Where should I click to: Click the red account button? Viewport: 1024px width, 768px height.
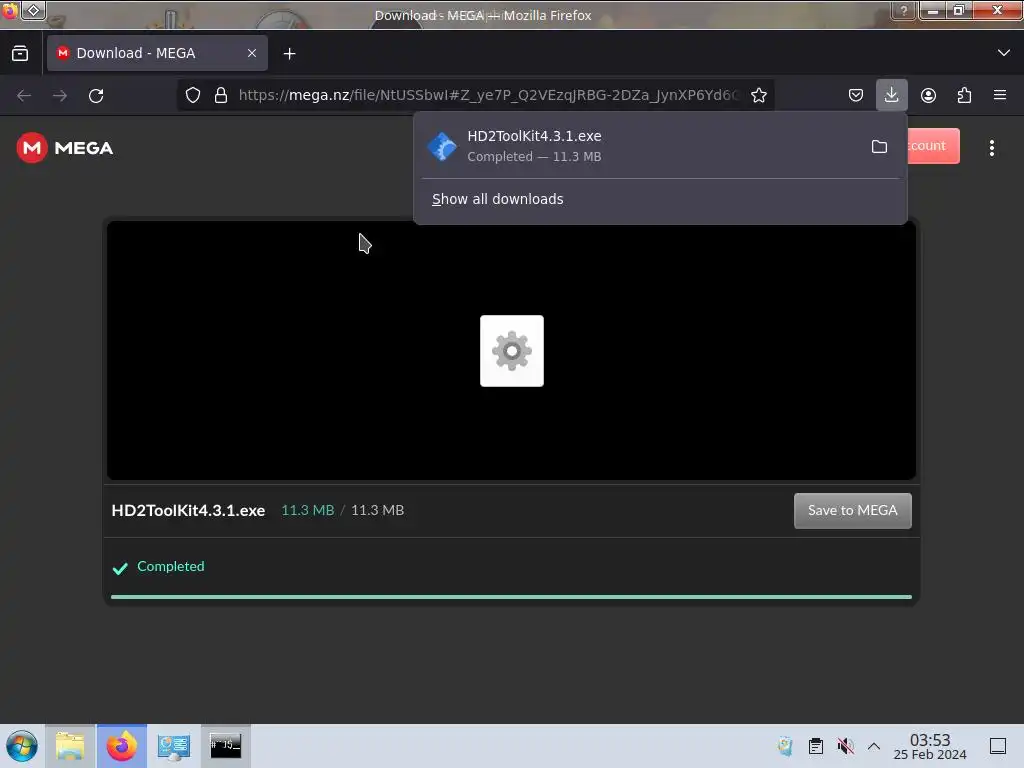(x=933, y=146)
